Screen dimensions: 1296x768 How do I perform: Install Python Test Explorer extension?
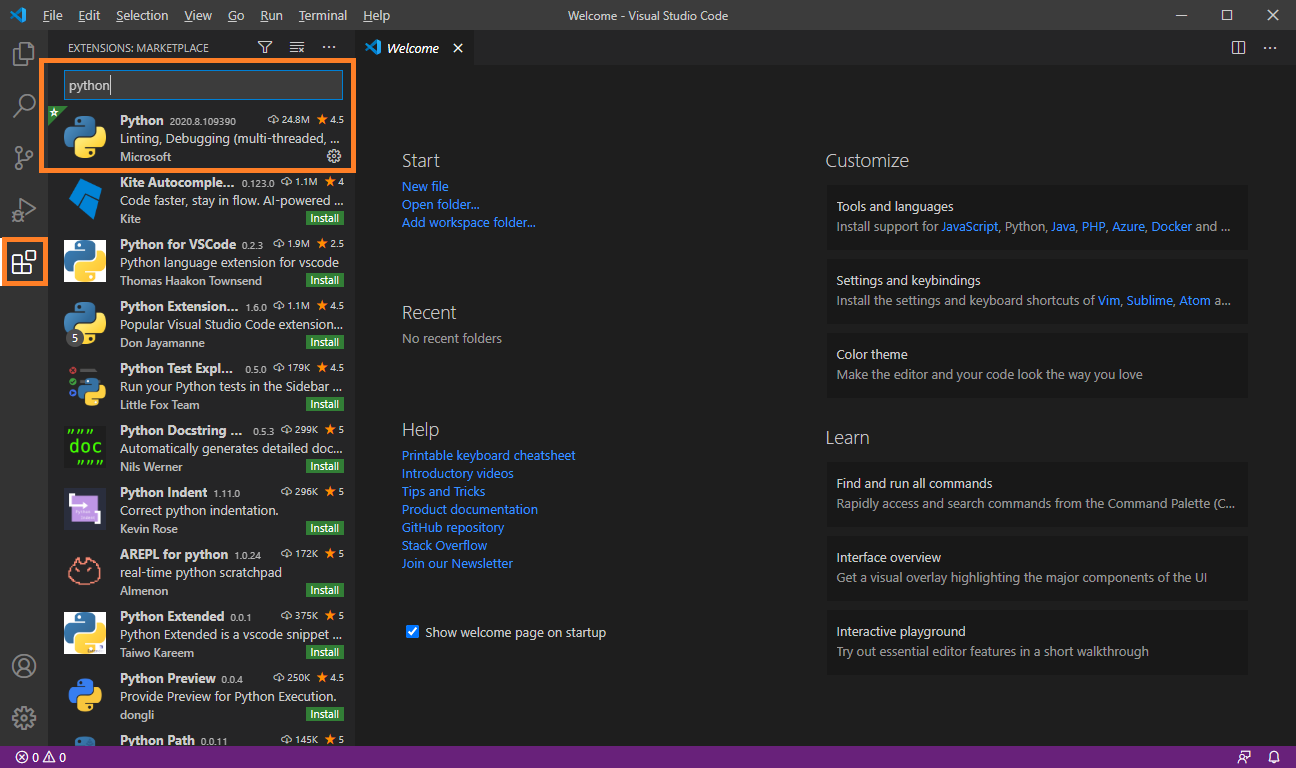[x=325, y=404]
